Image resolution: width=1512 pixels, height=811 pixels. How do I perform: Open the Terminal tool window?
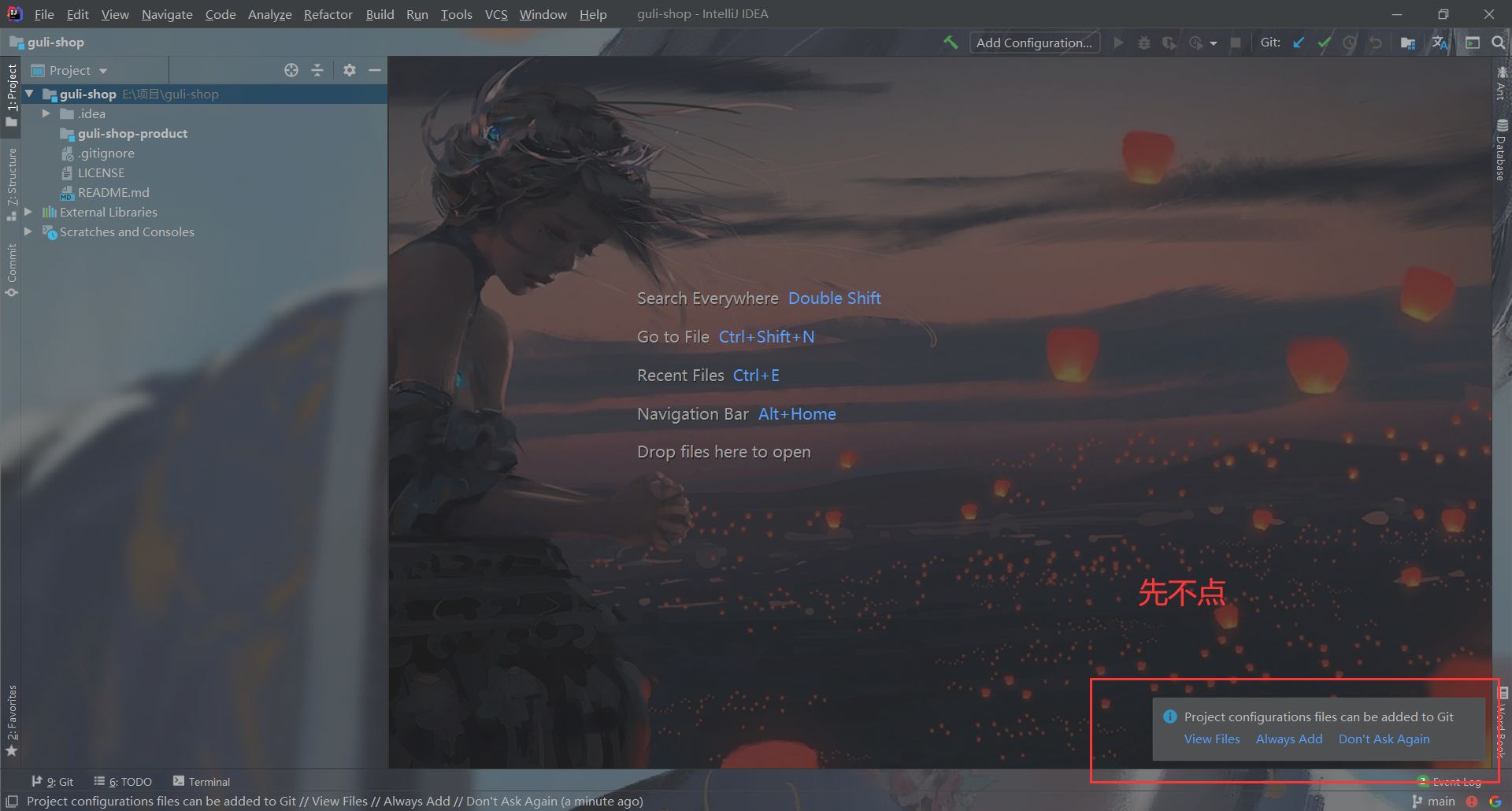click(202, 781)
